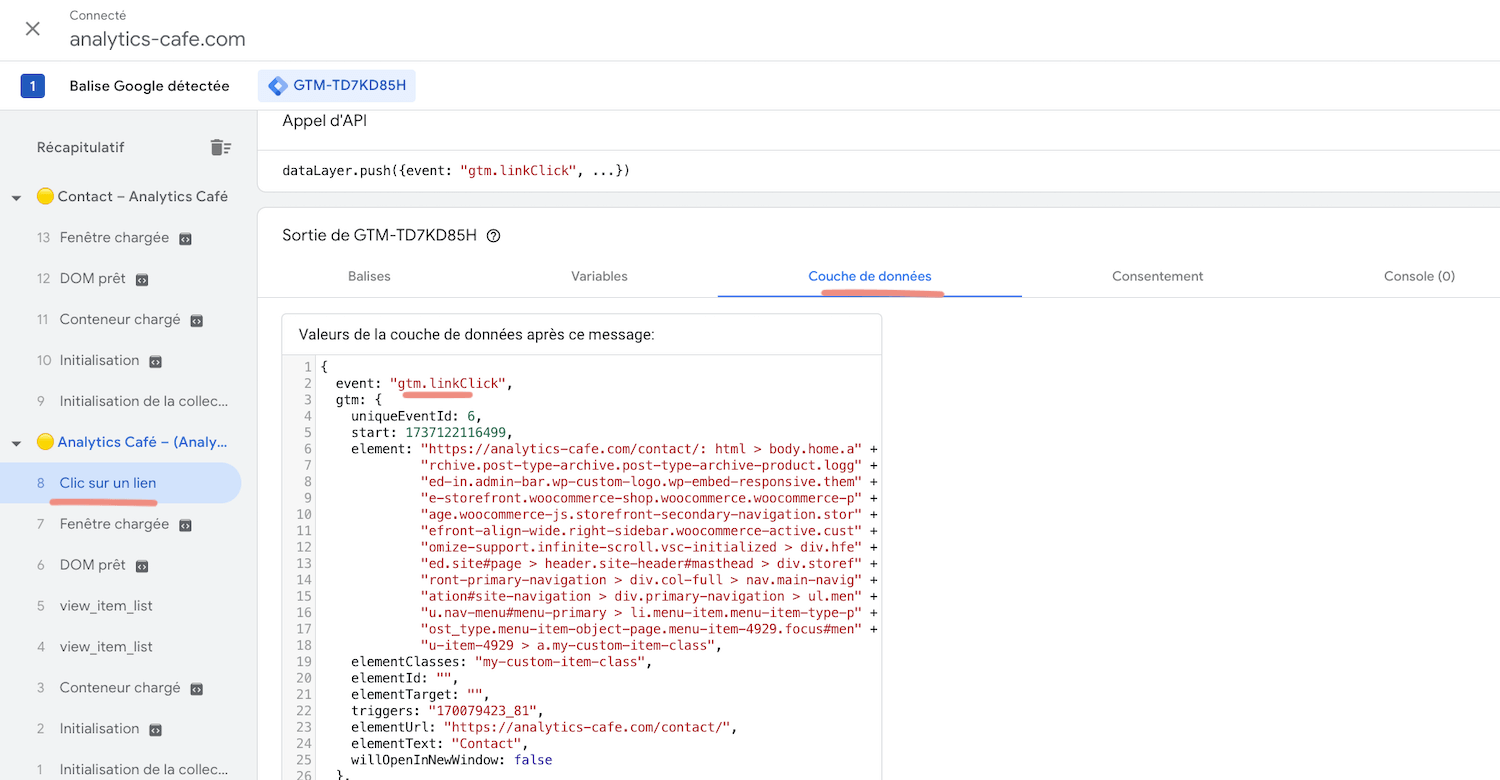Click the blue GTM diamond icon
Screen dimensions: 1500x780
pyautogui.click(x=278, y=86)
